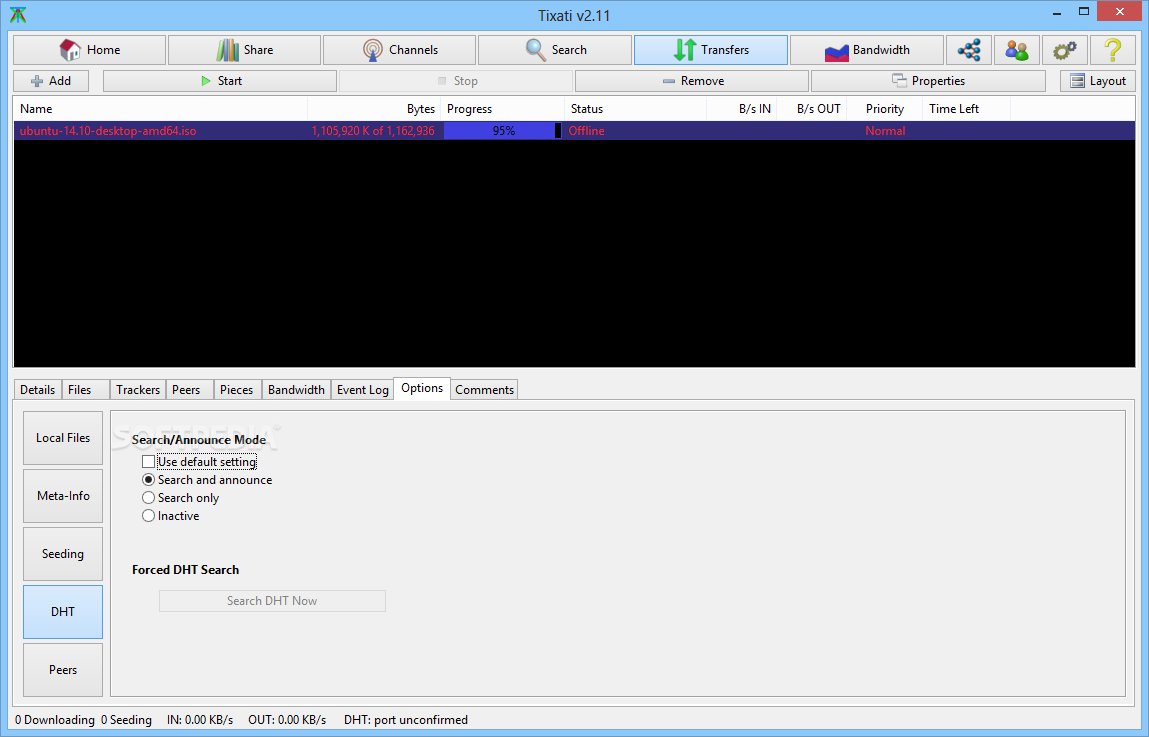1149x737 pixels.
Task: Click the 95% progress bar
Action: click(x=503, y=130)
